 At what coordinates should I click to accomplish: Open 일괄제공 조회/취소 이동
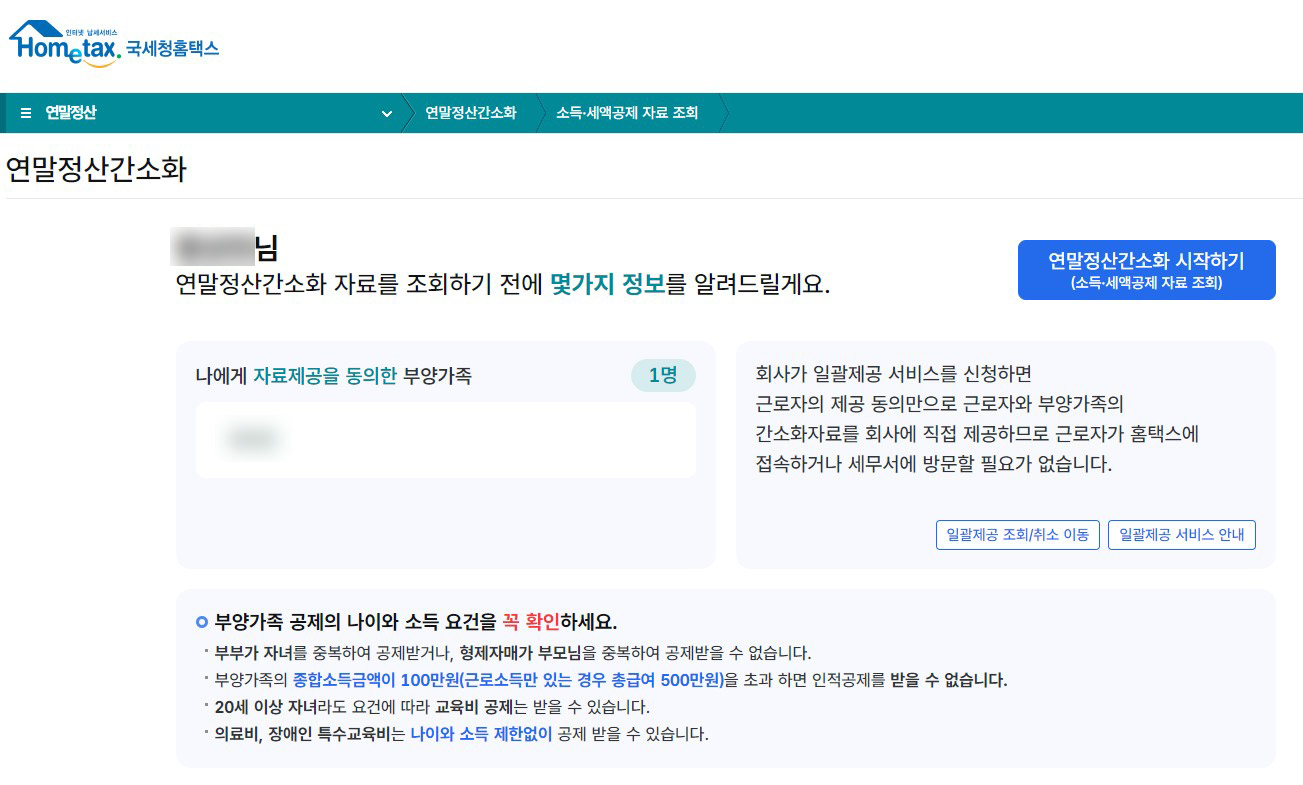point(1017,535)
